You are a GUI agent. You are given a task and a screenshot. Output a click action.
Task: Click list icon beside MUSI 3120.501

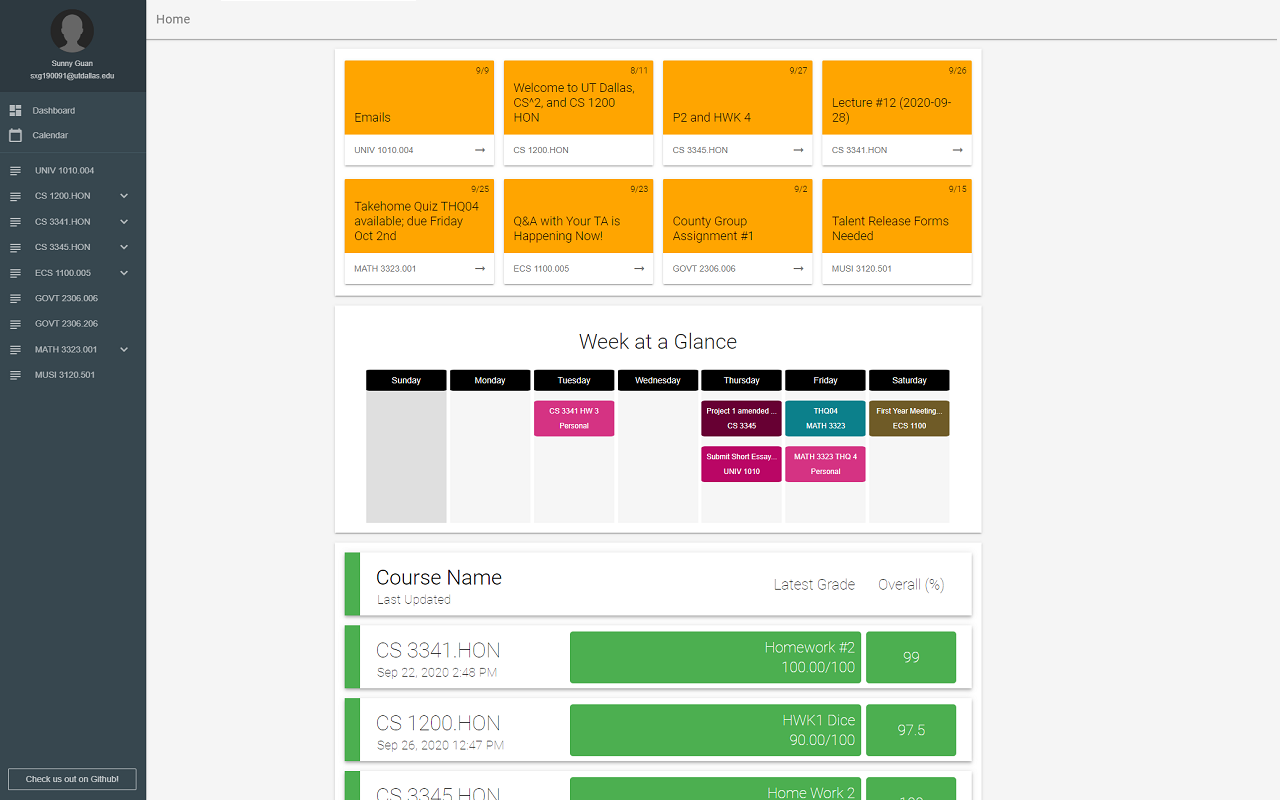point(15,375)
